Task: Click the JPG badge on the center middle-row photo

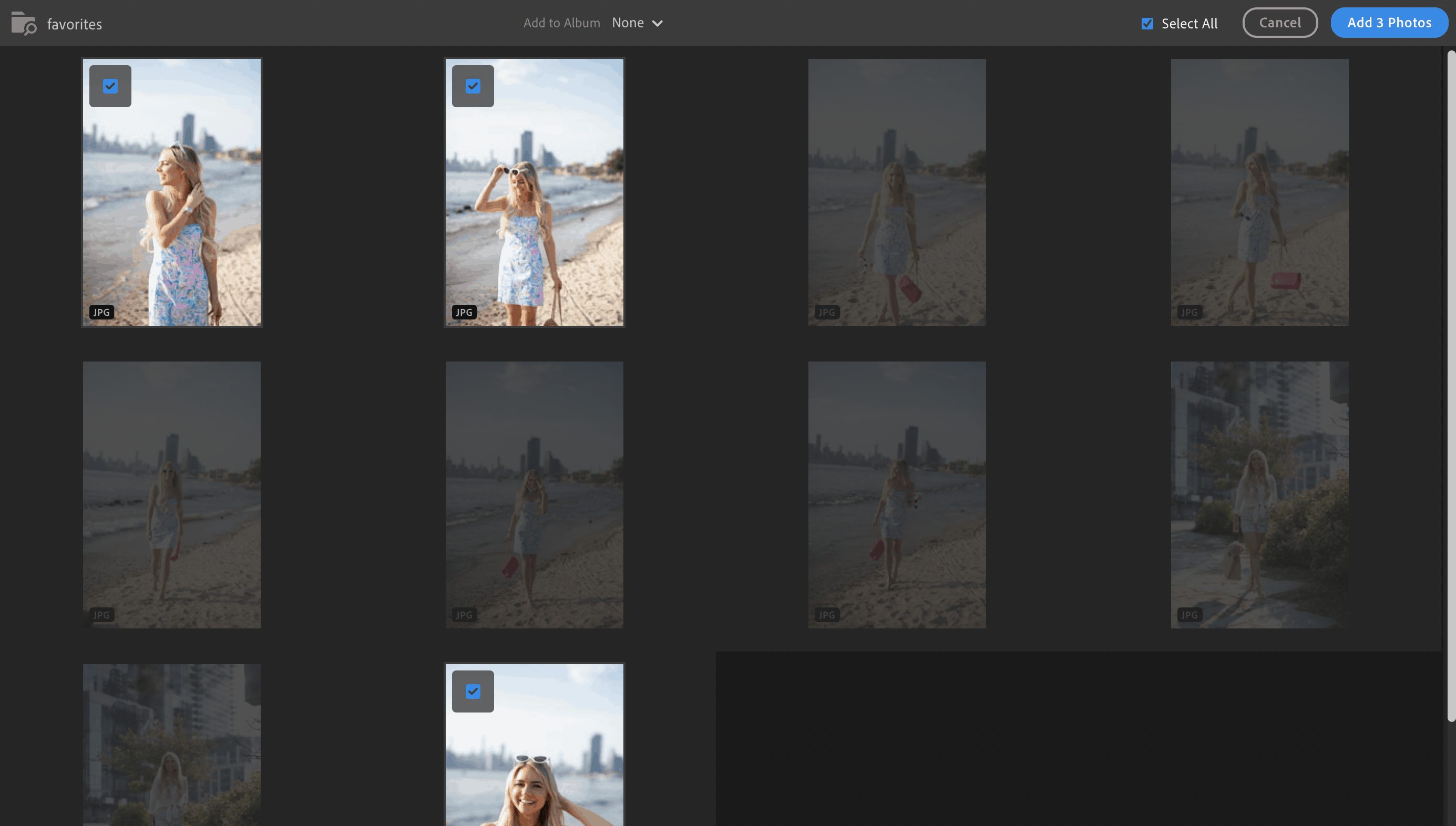Action: 464,614
